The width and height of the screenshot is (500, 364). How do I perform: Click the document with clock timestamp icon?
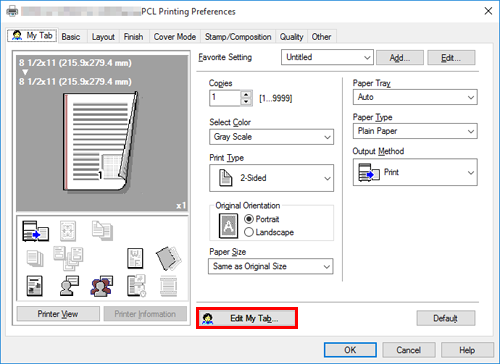(x=136, y=286)
